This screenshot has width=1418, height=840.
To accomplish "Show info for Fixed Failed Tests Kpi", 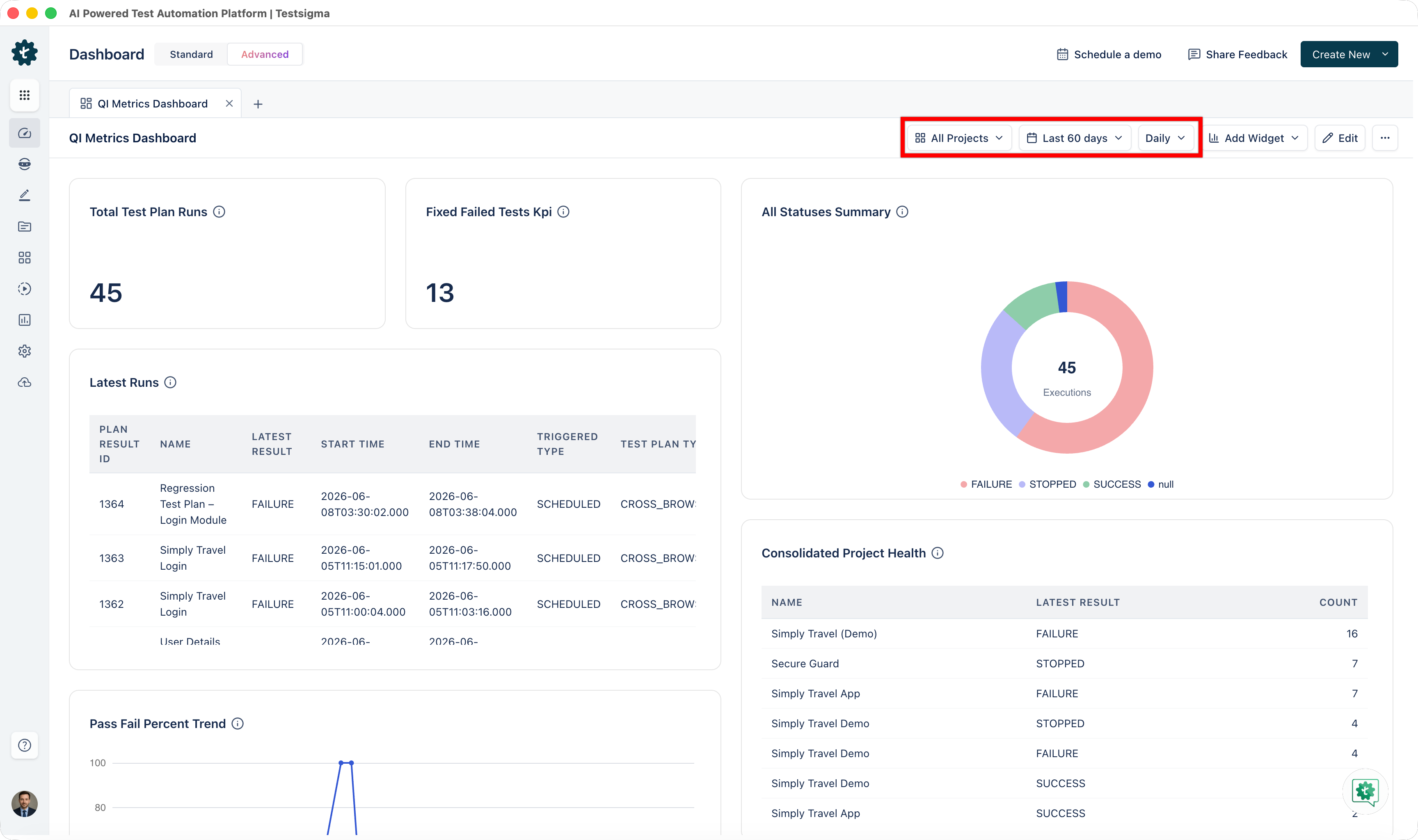I will (563, 212).
